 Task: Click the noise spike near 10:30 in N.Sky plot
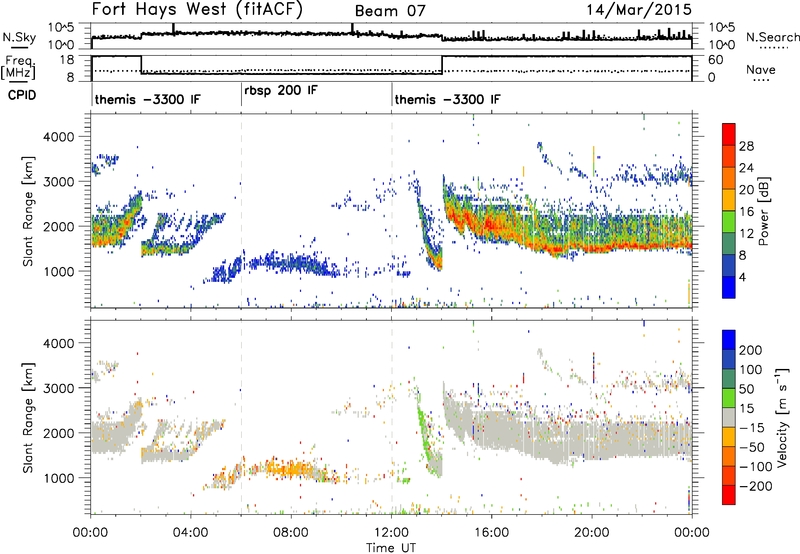(352, 29)
